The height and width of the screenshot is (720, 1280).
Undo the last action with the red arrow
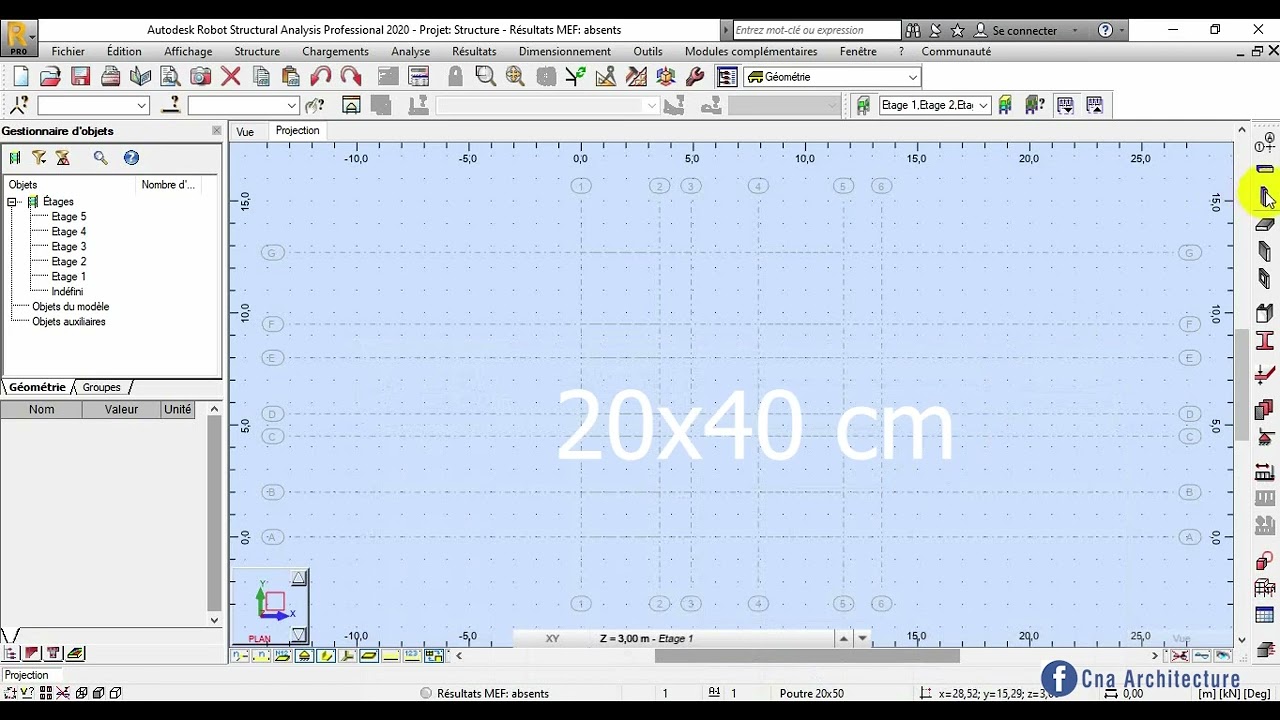(321, 77)
